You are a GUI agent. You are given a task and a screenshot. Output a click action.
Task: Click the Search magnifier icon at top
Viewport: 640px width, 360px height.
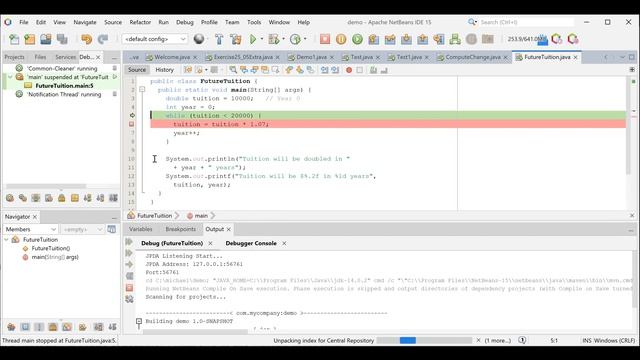click(472, 22)
